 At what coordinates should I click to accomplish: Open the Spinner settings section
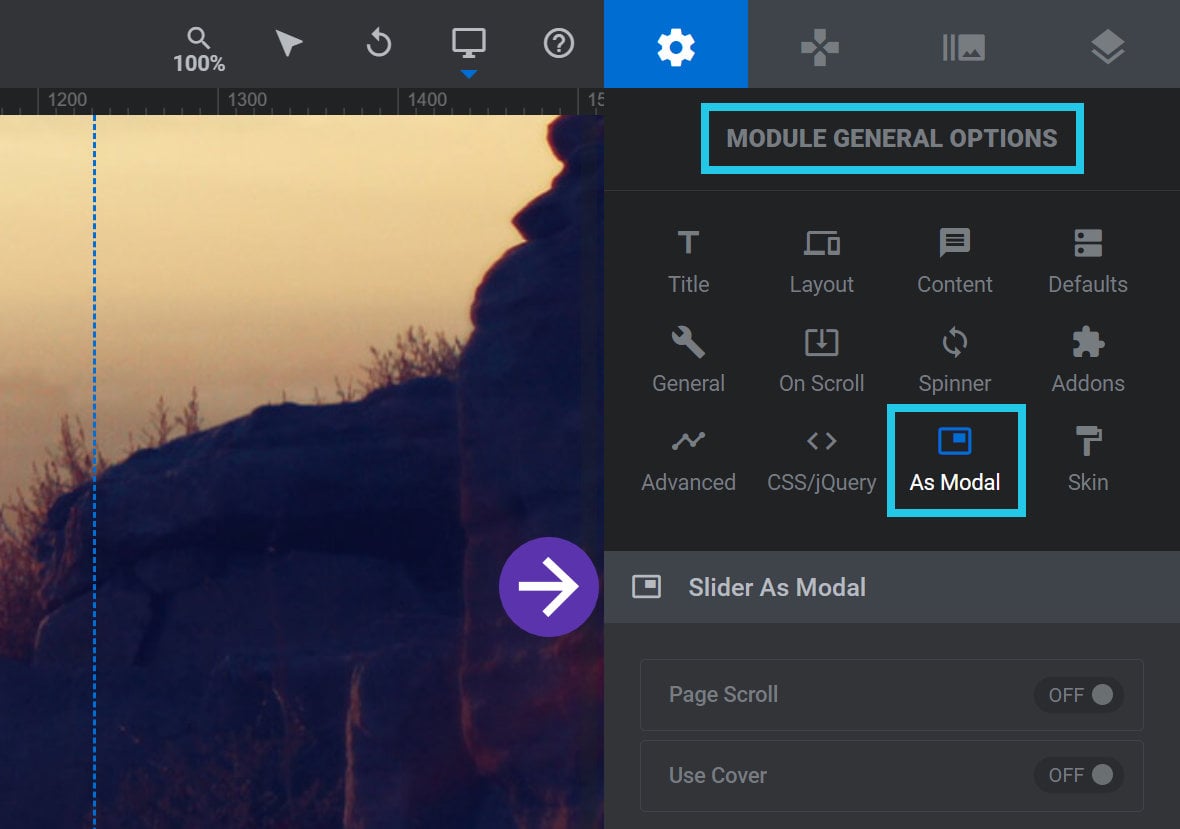(x=955, y=360)
